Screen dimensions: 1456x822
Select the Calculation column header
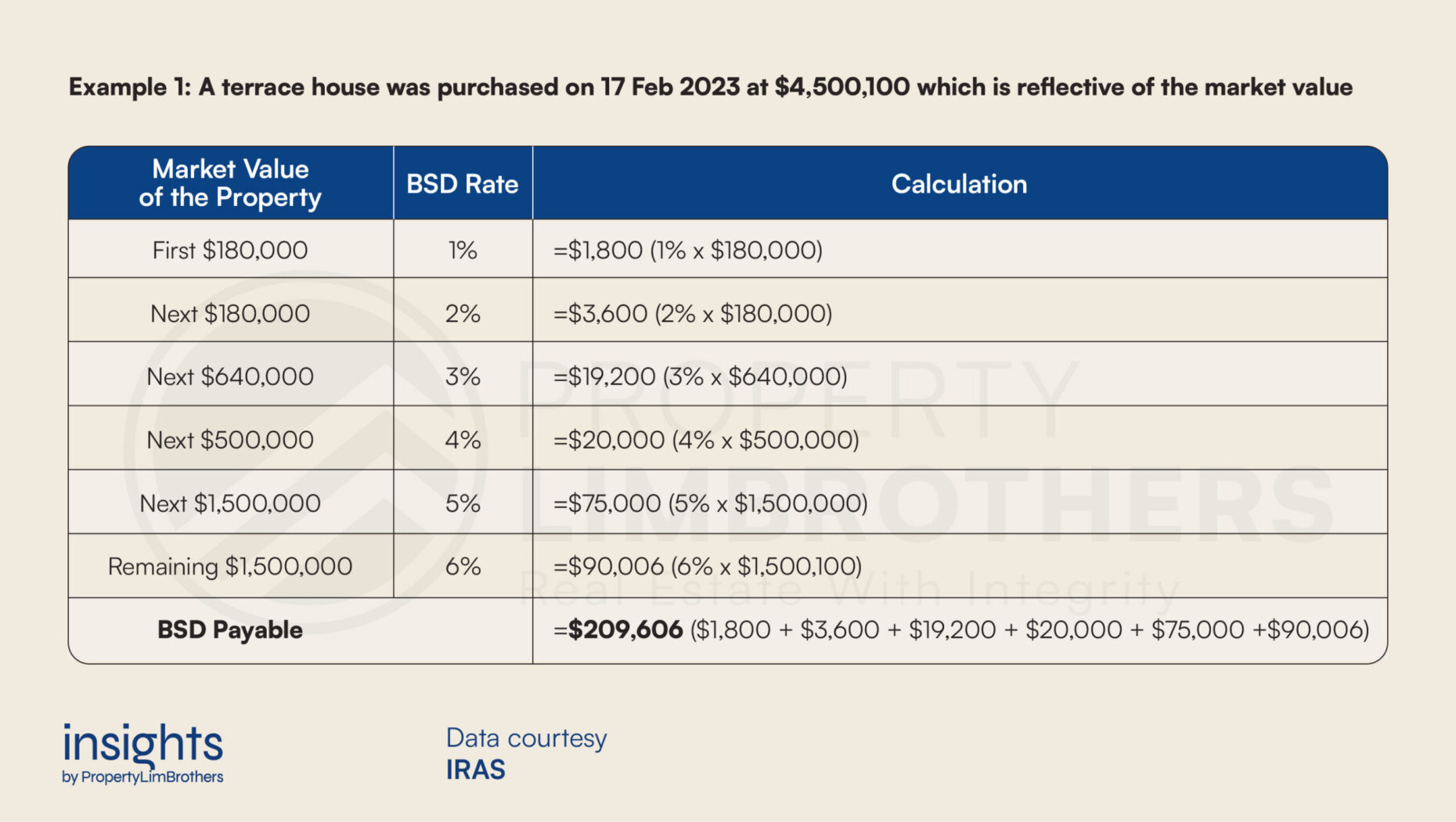[x=960, y=183]
